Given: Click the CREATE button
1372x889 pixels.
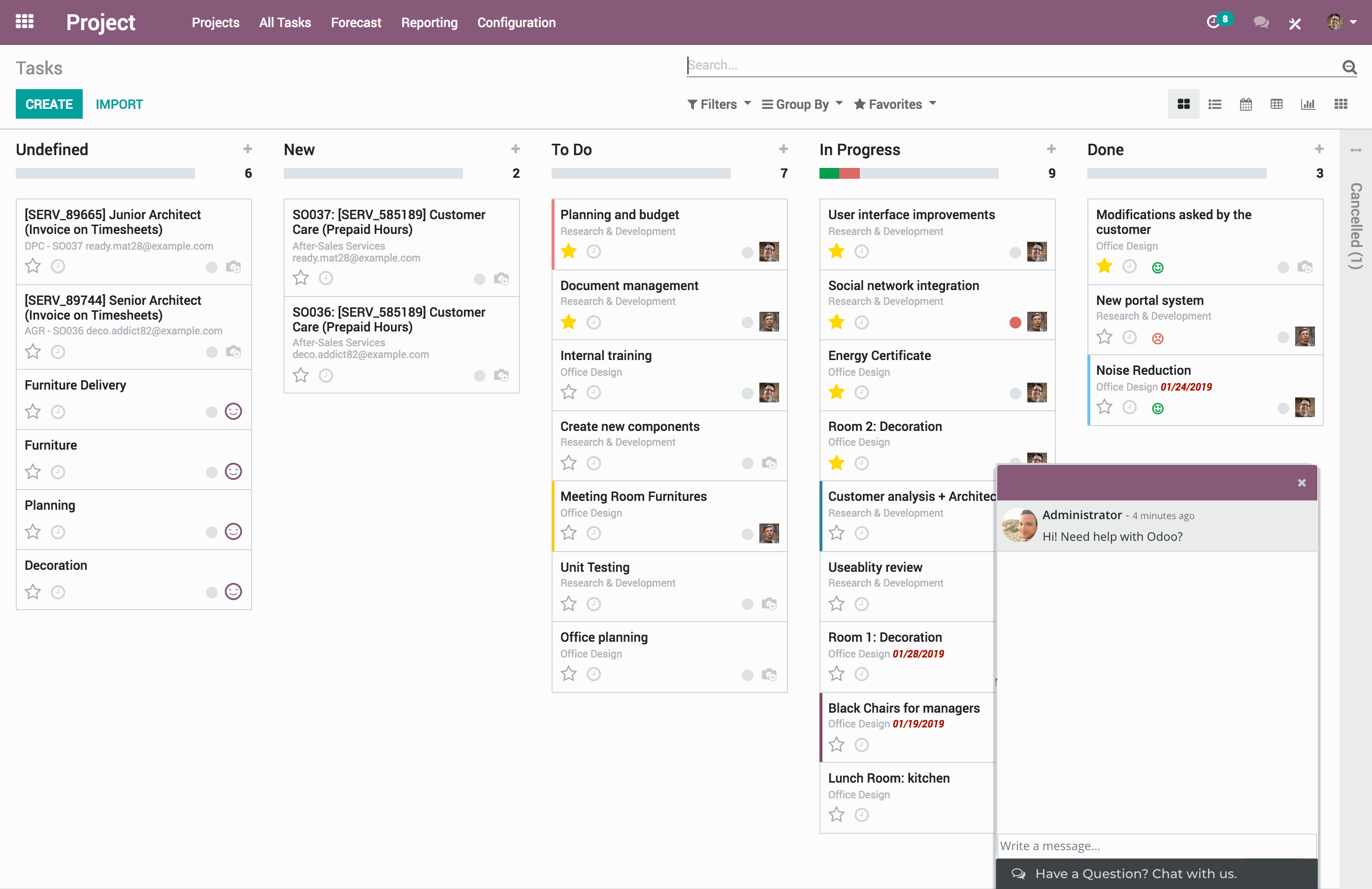Looking at the screenshot, I should coord(49,104).
